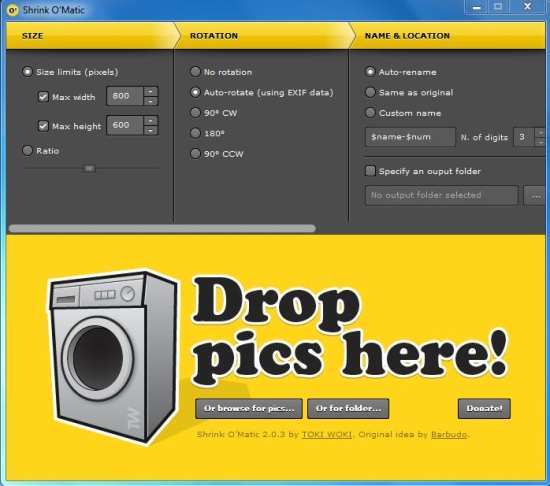Click the horizontal scrollbar under the settings panels
Screen dimensions: 550x486
tap(162, 229)
